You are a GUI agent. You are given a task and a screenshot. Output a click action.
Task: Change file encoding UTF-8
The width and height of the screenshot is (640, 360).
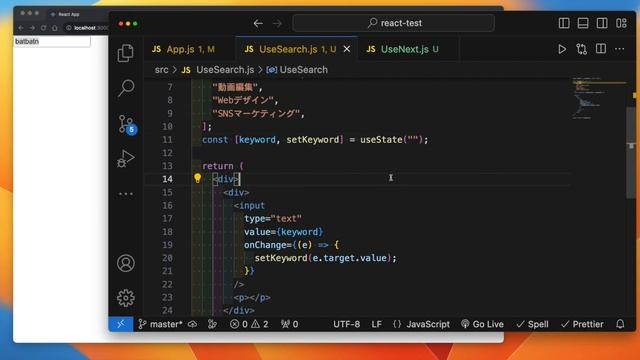[x=347, y=324]
